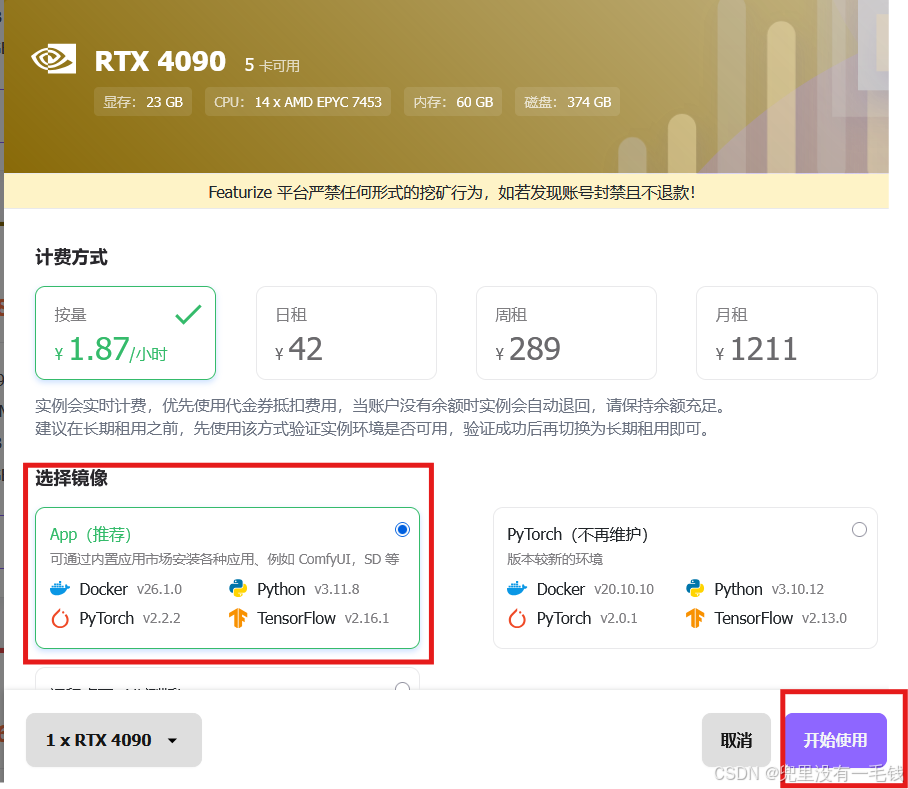Select the 月租 billing option
The width and height of the screenshot is (908, 789).
tap(787, 333)
